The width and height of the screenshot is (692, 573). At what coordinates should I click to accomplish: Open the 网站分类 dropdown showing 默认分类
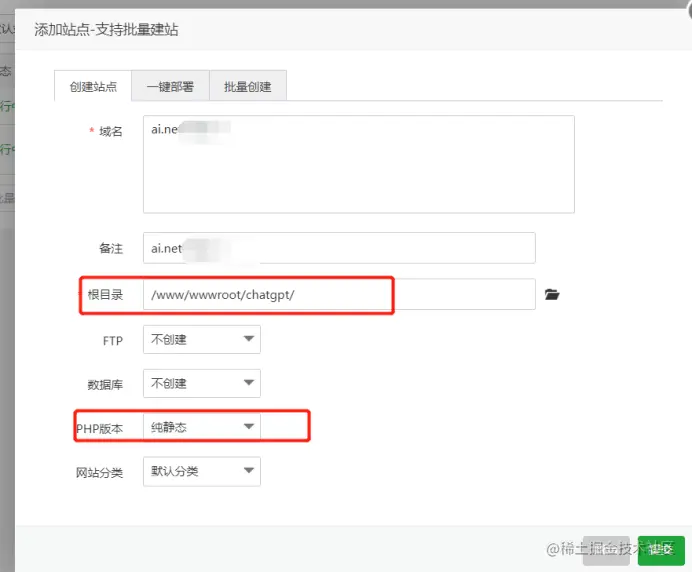click(202, 471)
